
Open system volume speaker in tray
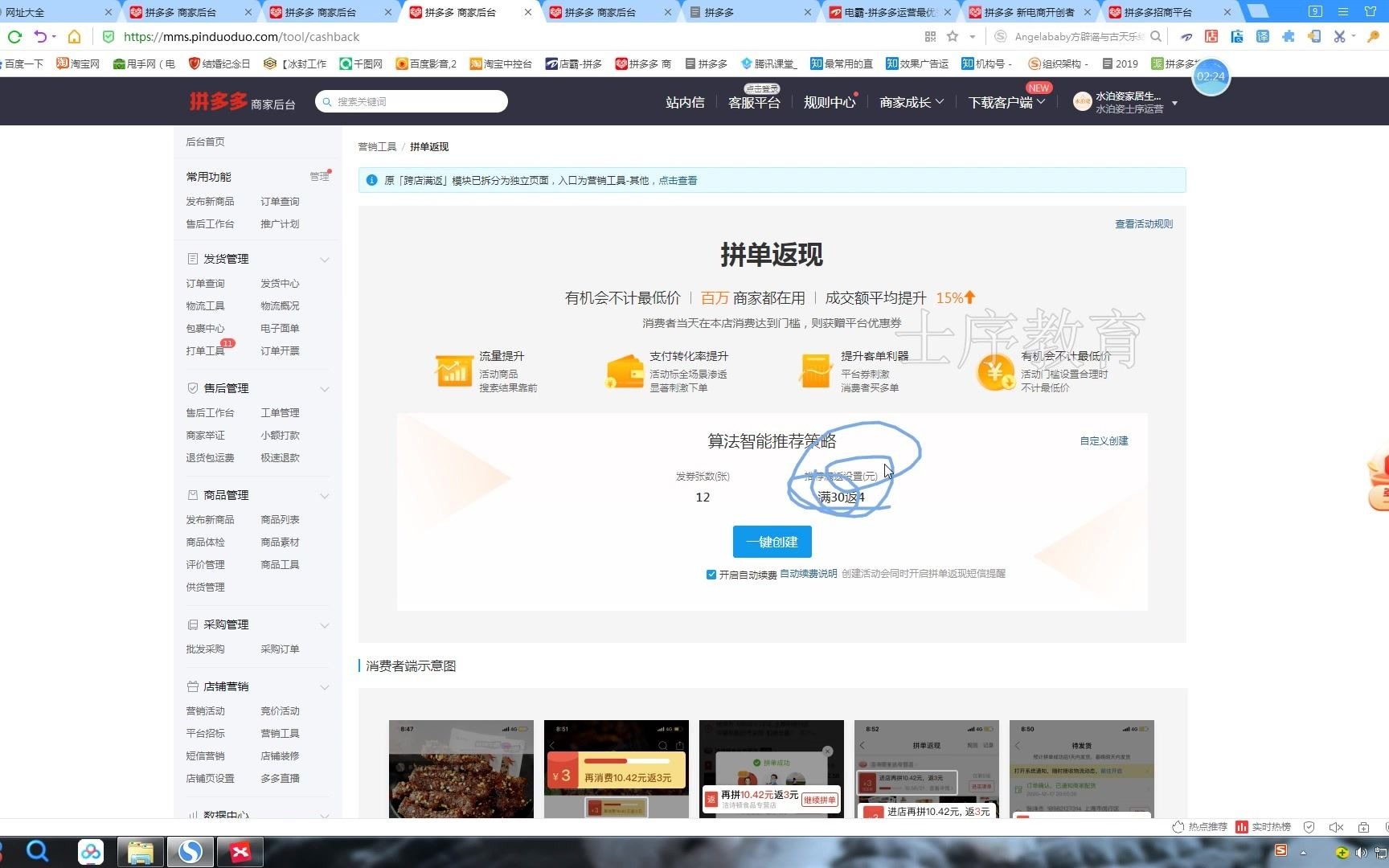(1361, 853)
